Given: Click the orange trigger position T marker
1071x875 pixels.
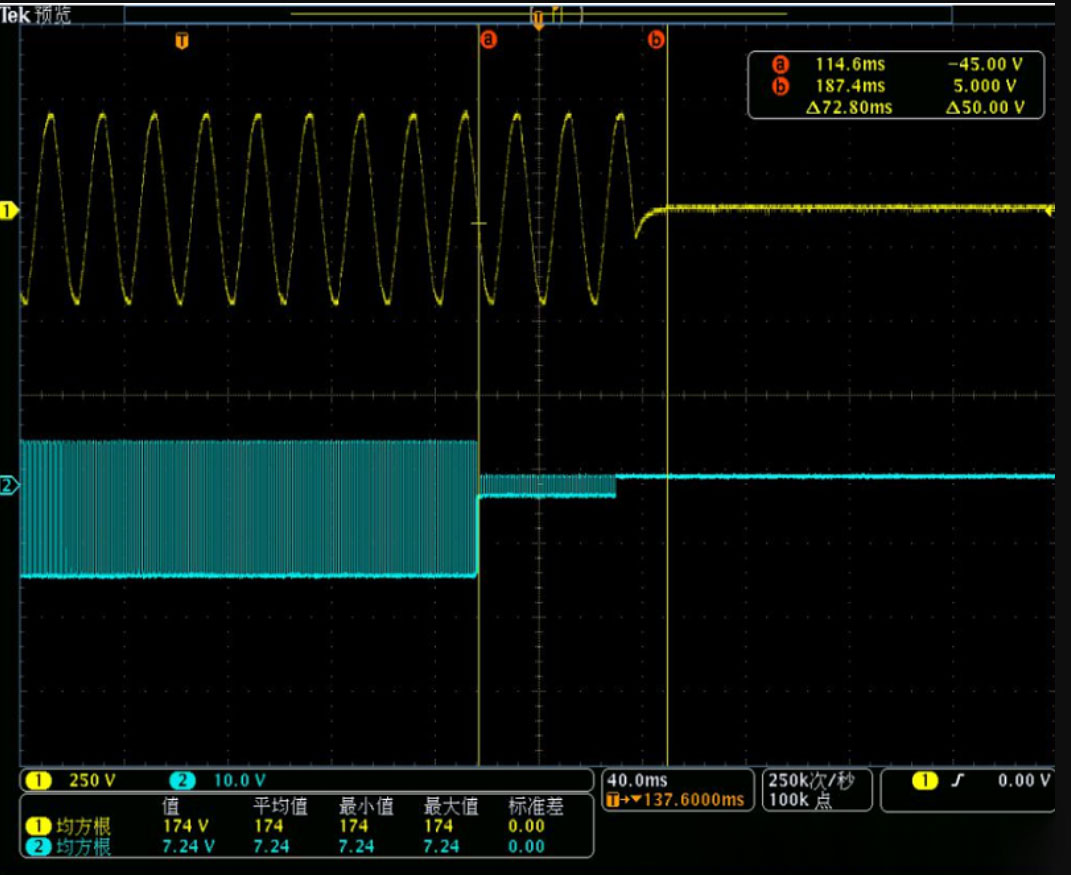Looking at the screenshot, I should click(538, 19).
